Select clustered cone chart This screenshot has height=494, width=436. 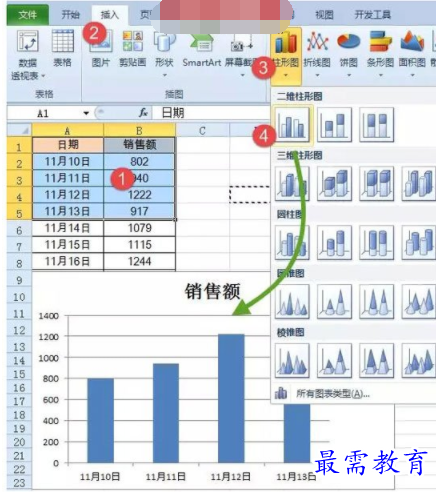click(292, 302)
